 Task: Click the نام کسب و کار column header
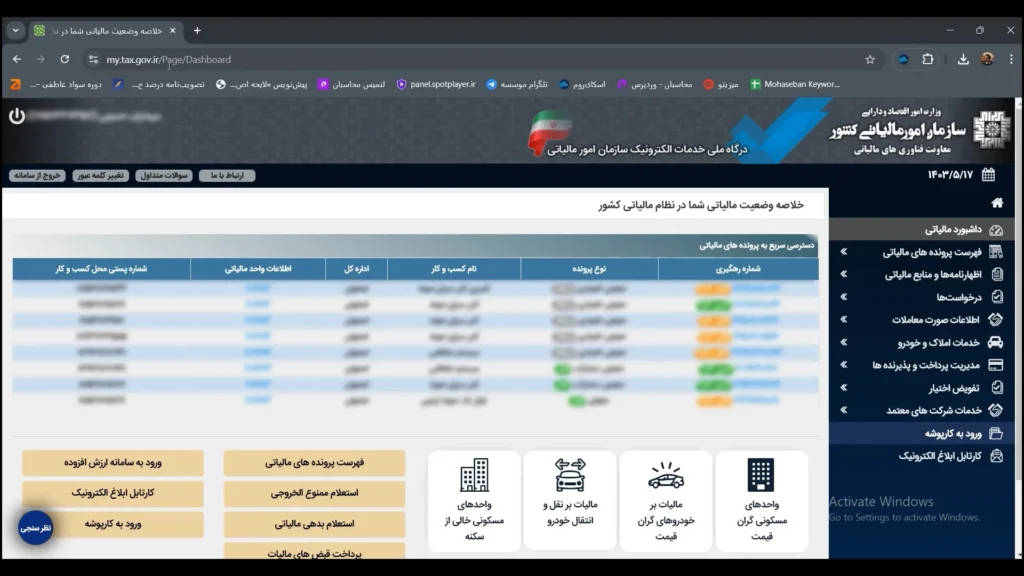454,268
